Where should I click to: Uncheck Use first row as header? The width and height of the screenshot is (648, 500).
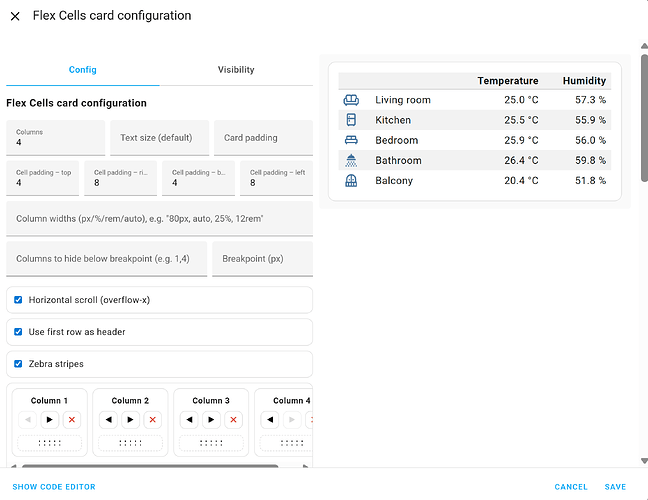tap(18, 331)
